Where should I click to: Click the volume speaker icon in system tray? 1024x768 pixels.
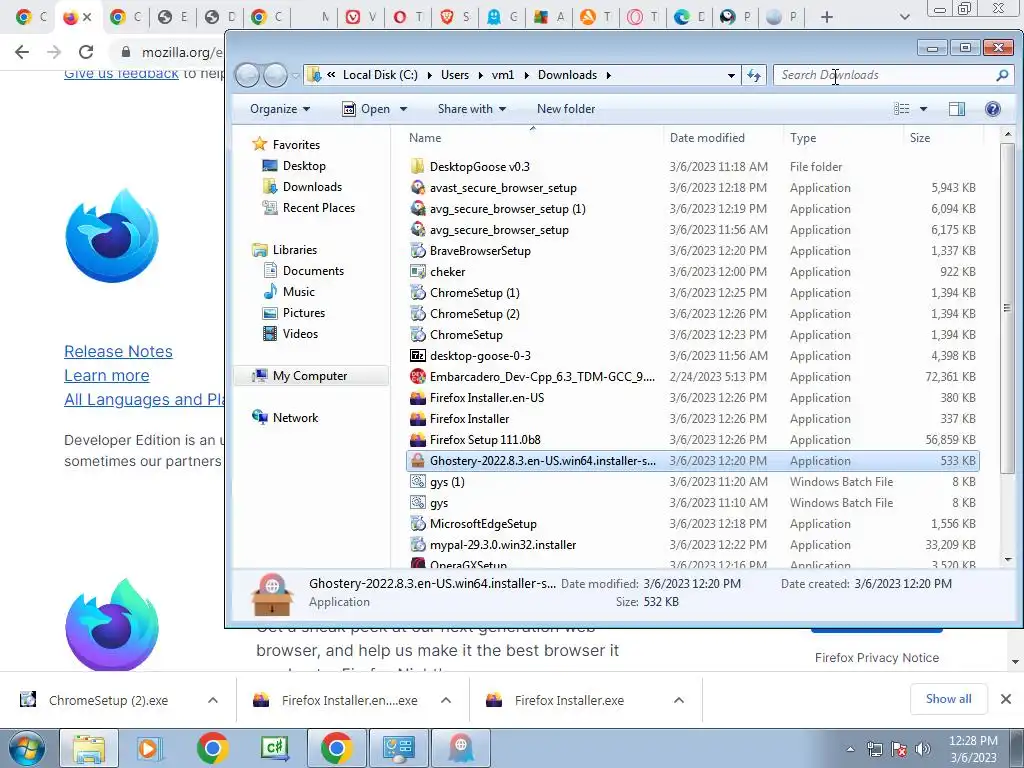923,749
